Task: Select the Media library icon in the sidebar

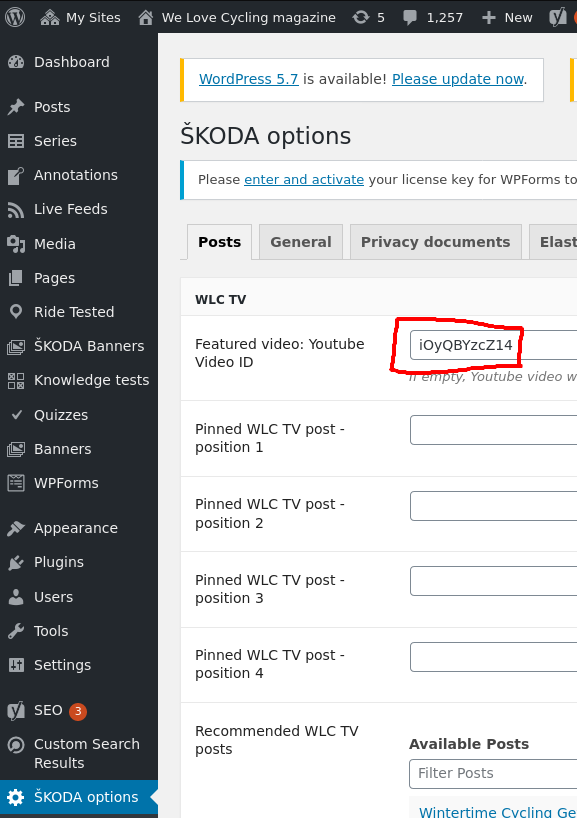Action: tap(16, 244)
